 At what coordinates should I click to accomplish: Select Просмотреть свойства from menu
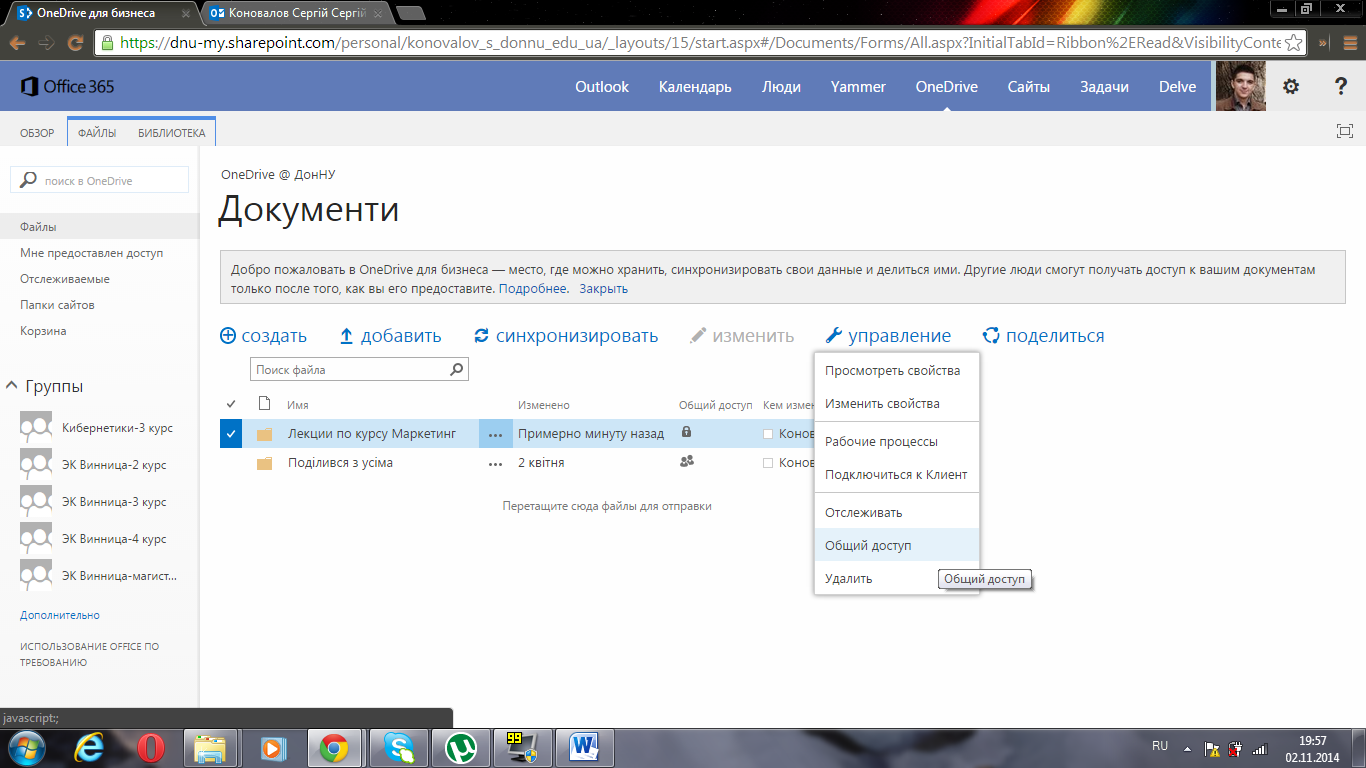897,371
